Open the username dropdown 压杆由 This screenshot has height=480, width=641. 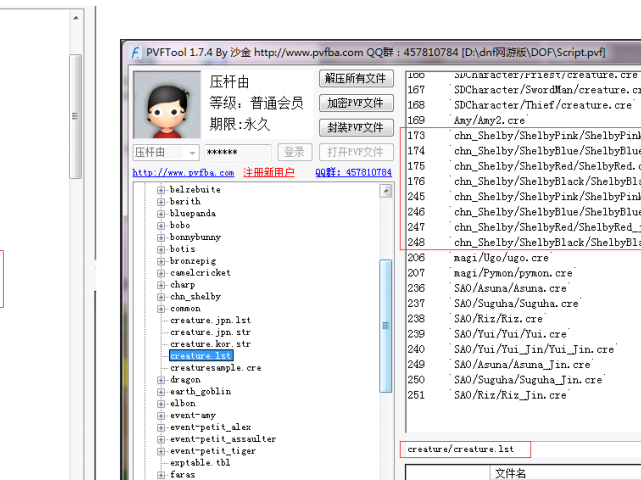pos(166,152)
